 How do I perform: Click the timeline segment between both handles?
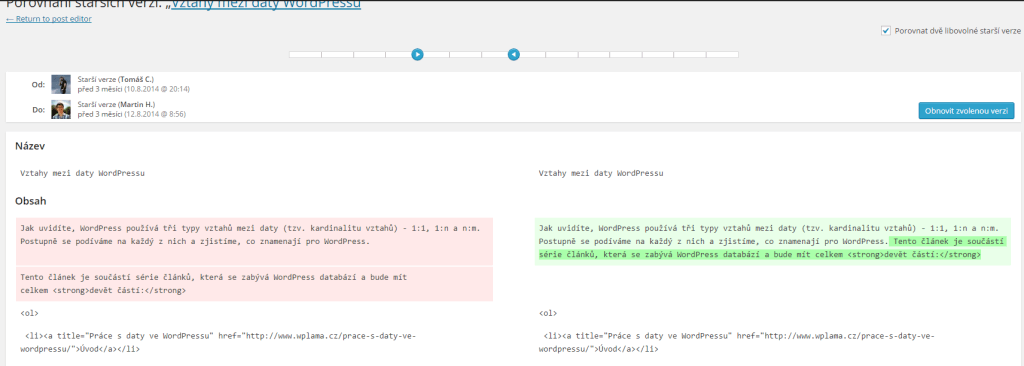pyautogui.click(x=466, y=55)
